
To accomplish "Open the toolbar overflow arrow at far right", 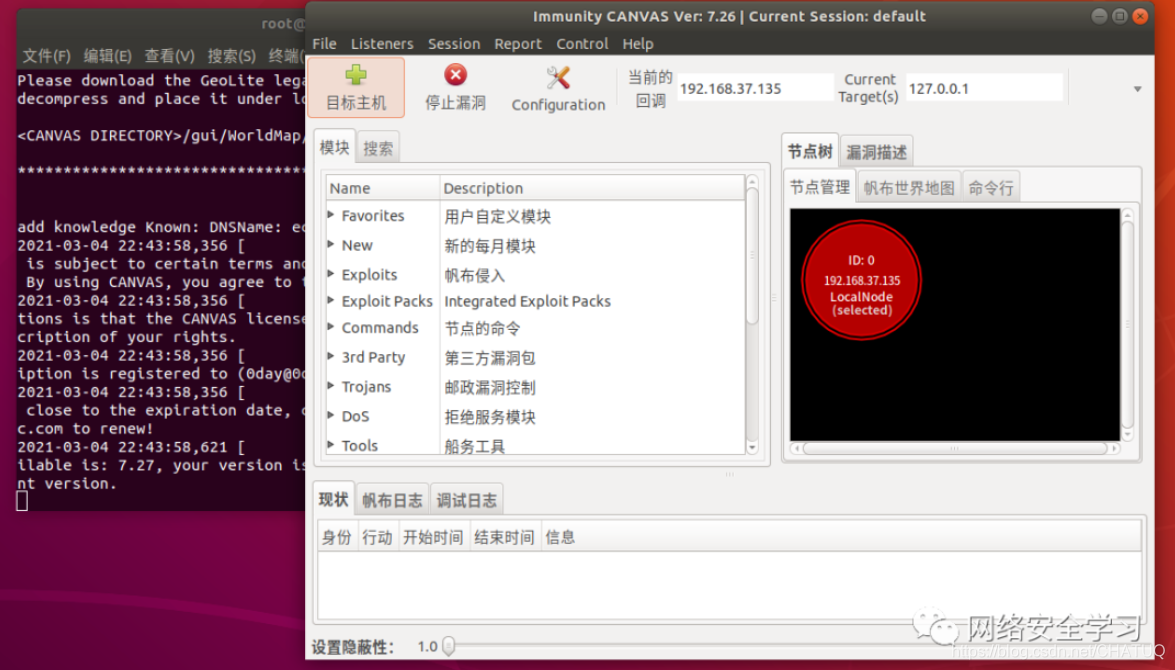I will tap(1137, 88).
